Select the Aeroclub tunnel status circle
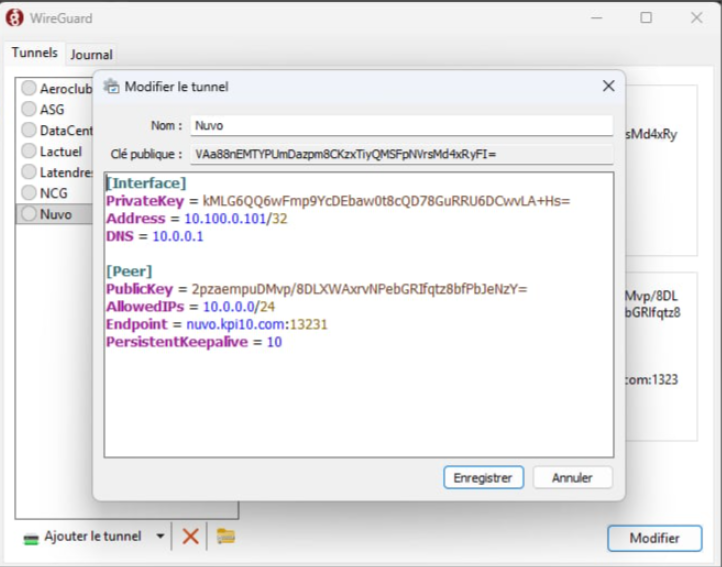The height and width of the screenshot is (567, 722). tap(29, 88)
